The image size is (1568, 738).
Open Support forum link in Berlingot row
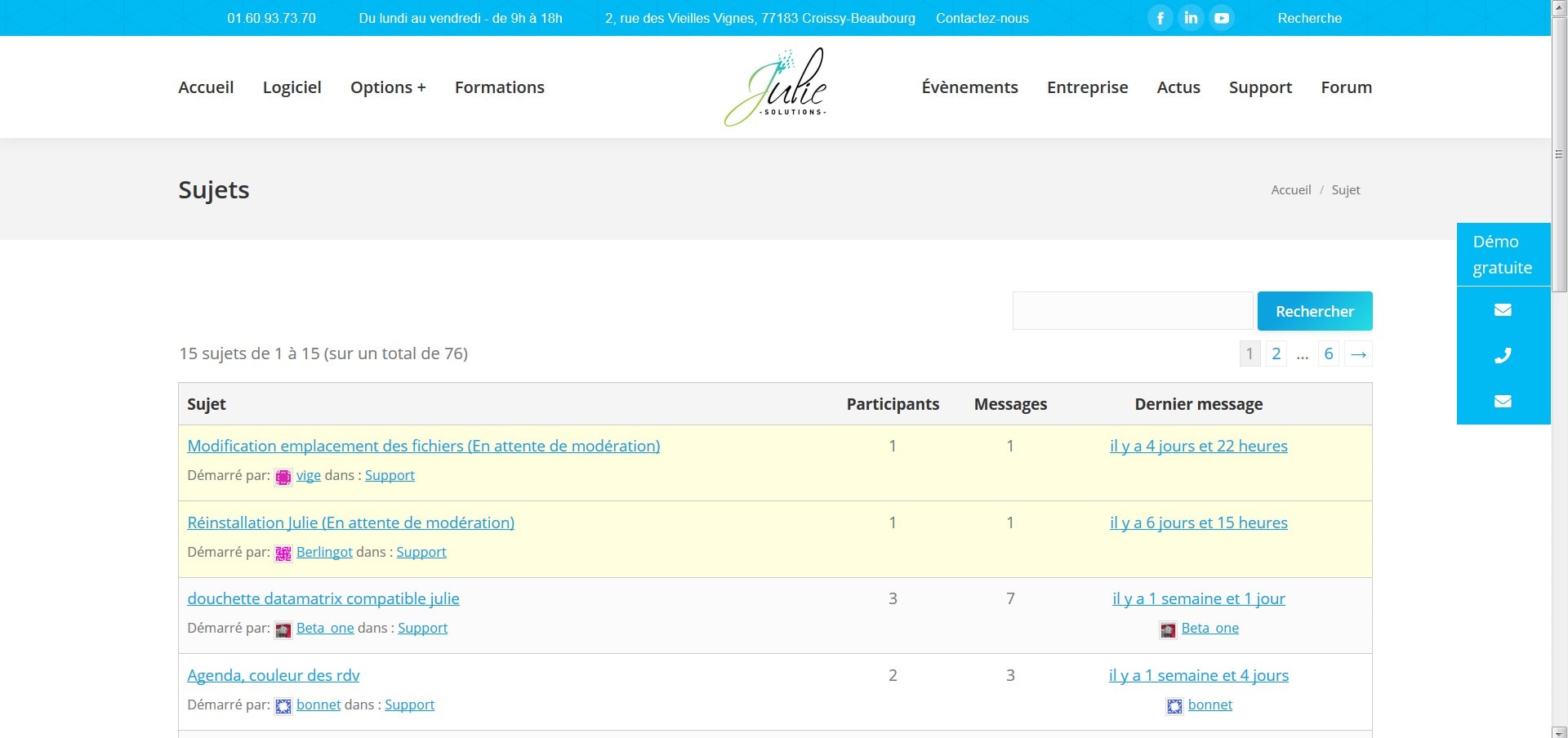point(421,552)
